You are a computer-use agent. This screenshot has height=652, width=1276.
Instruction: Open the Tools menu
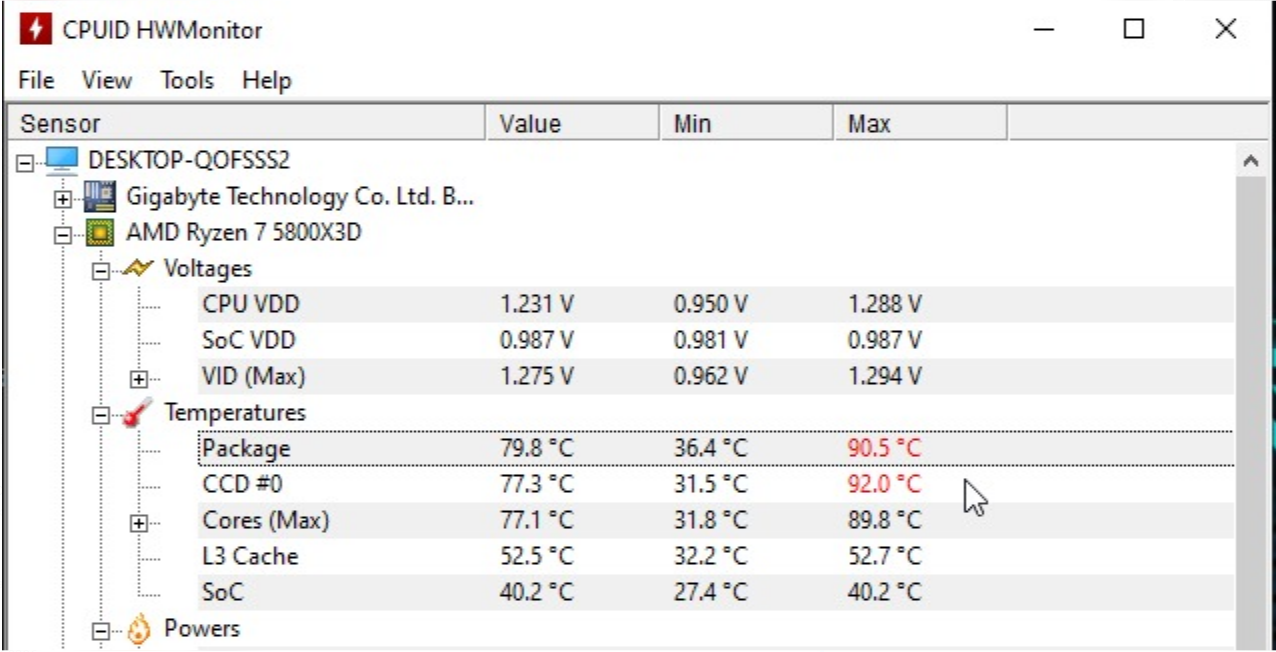tap(188, 81)
